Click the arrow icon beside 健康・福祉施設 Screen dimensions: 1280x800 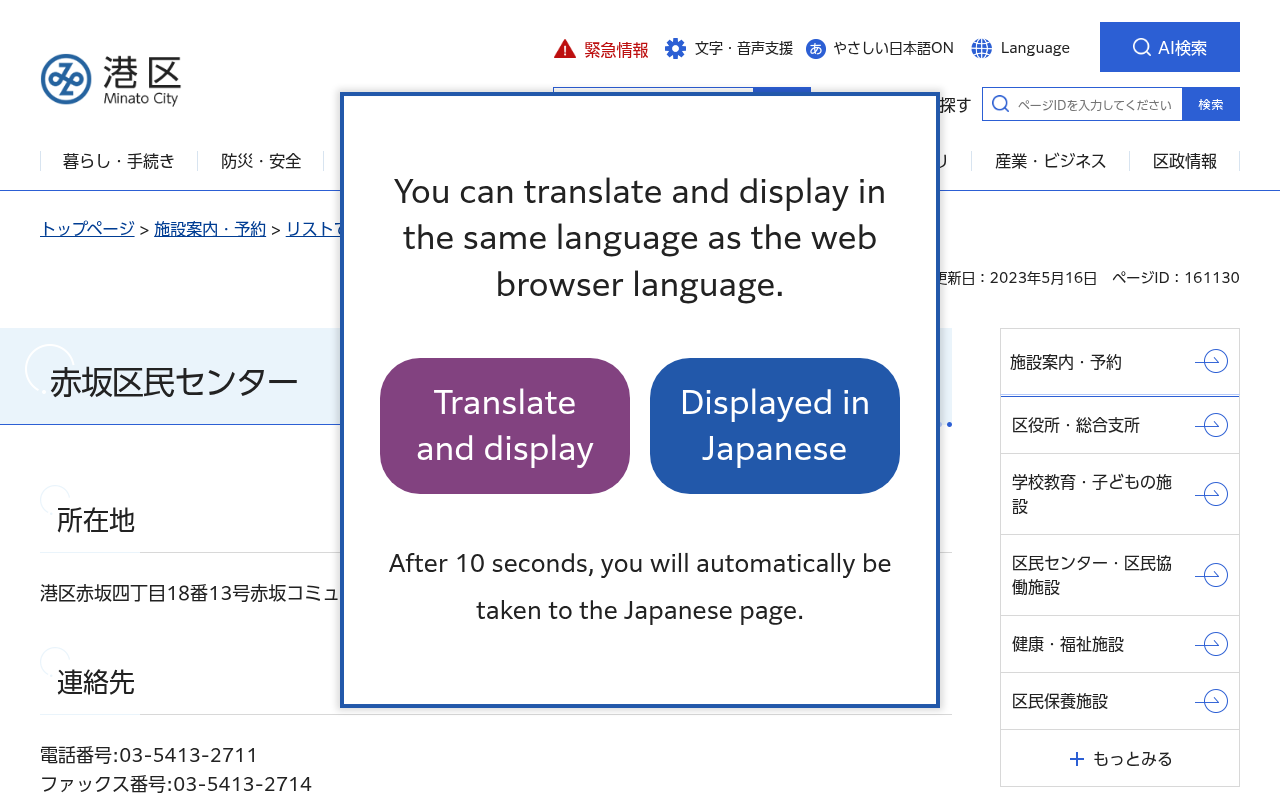point(1211,644)
